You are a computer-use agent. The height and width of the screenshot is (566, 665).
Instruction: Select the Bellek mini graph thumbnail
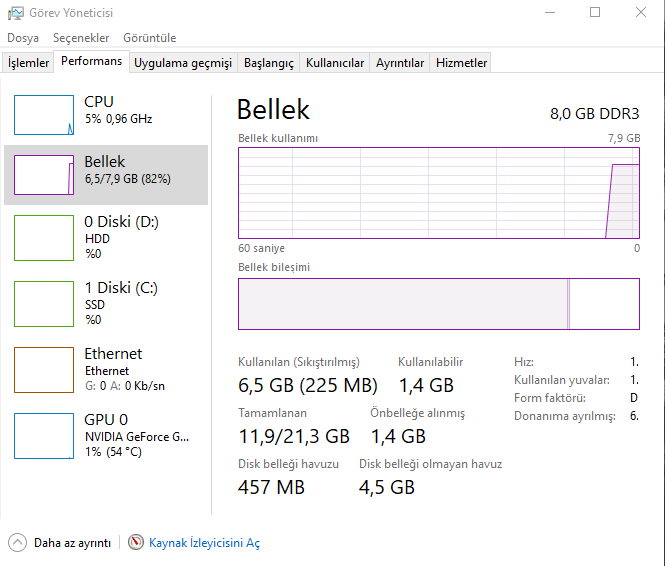point(43,175)
